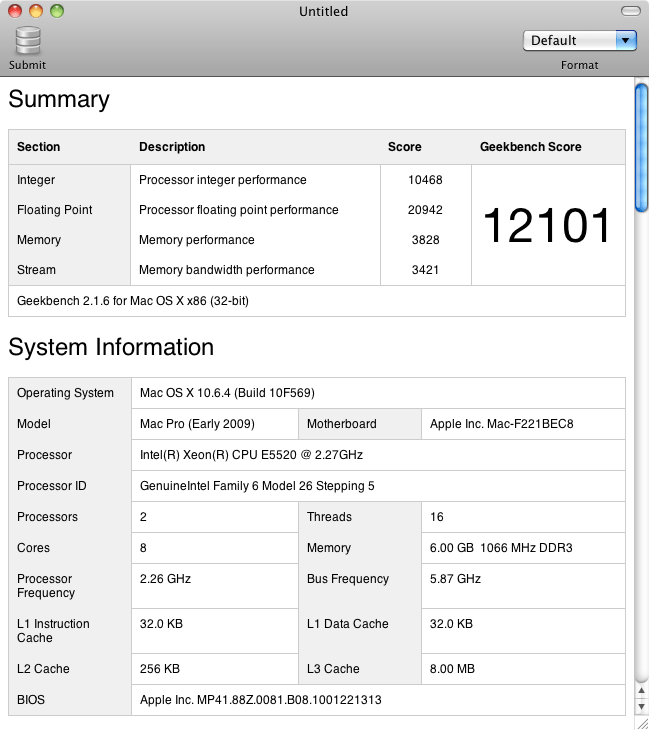Image resolution: width=649 pixels, height=730 pixels.
Task: Click the '5.87 GHz' bus frequency value
Action: click(455, 579)
